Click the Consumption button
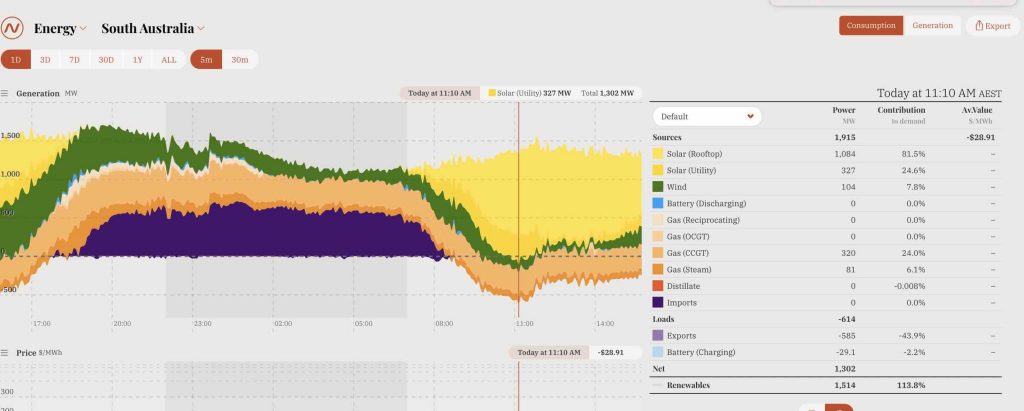 (x=870, y=26)
